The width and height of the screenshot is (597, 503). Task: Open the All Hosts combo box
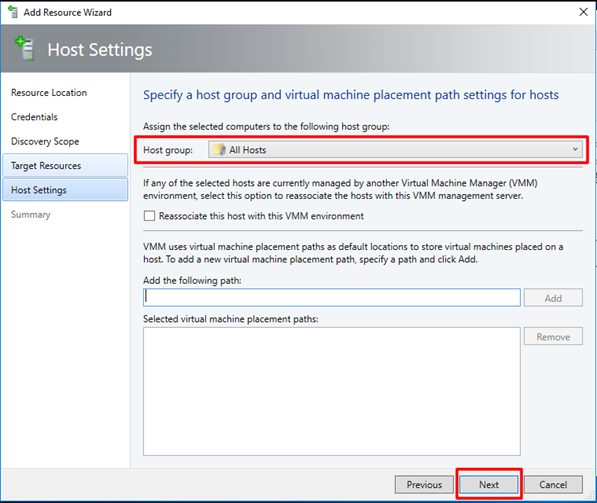tap(395, 150)
